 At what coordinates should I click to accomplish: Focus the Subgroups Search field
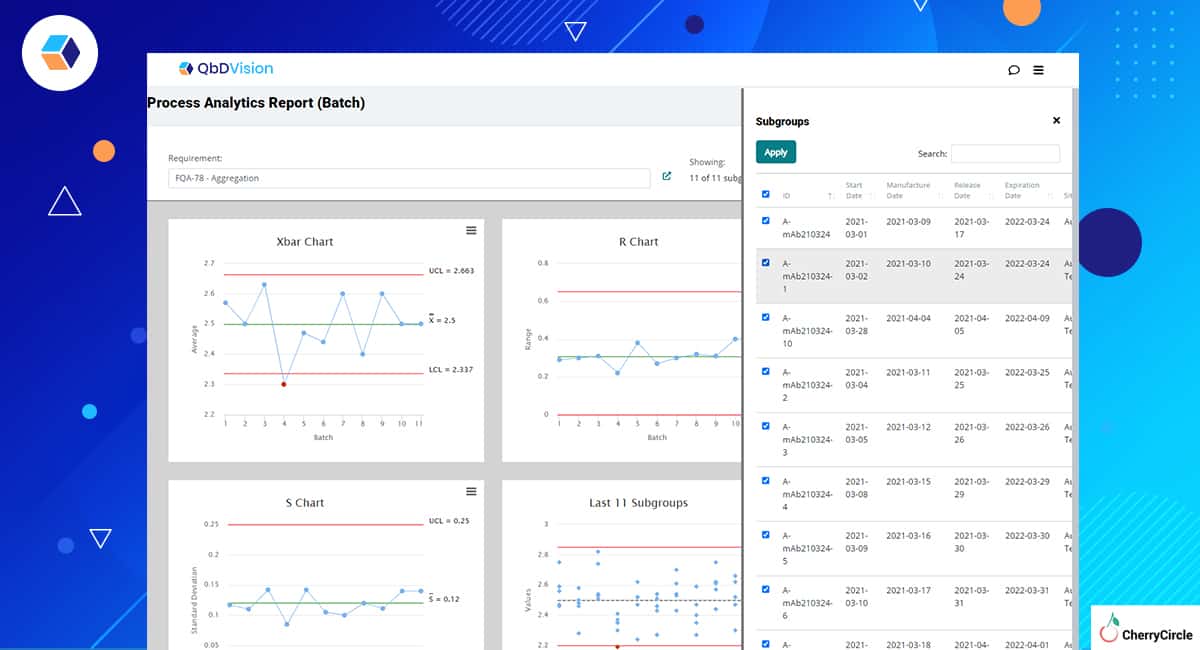click(x=1005, y=154)
